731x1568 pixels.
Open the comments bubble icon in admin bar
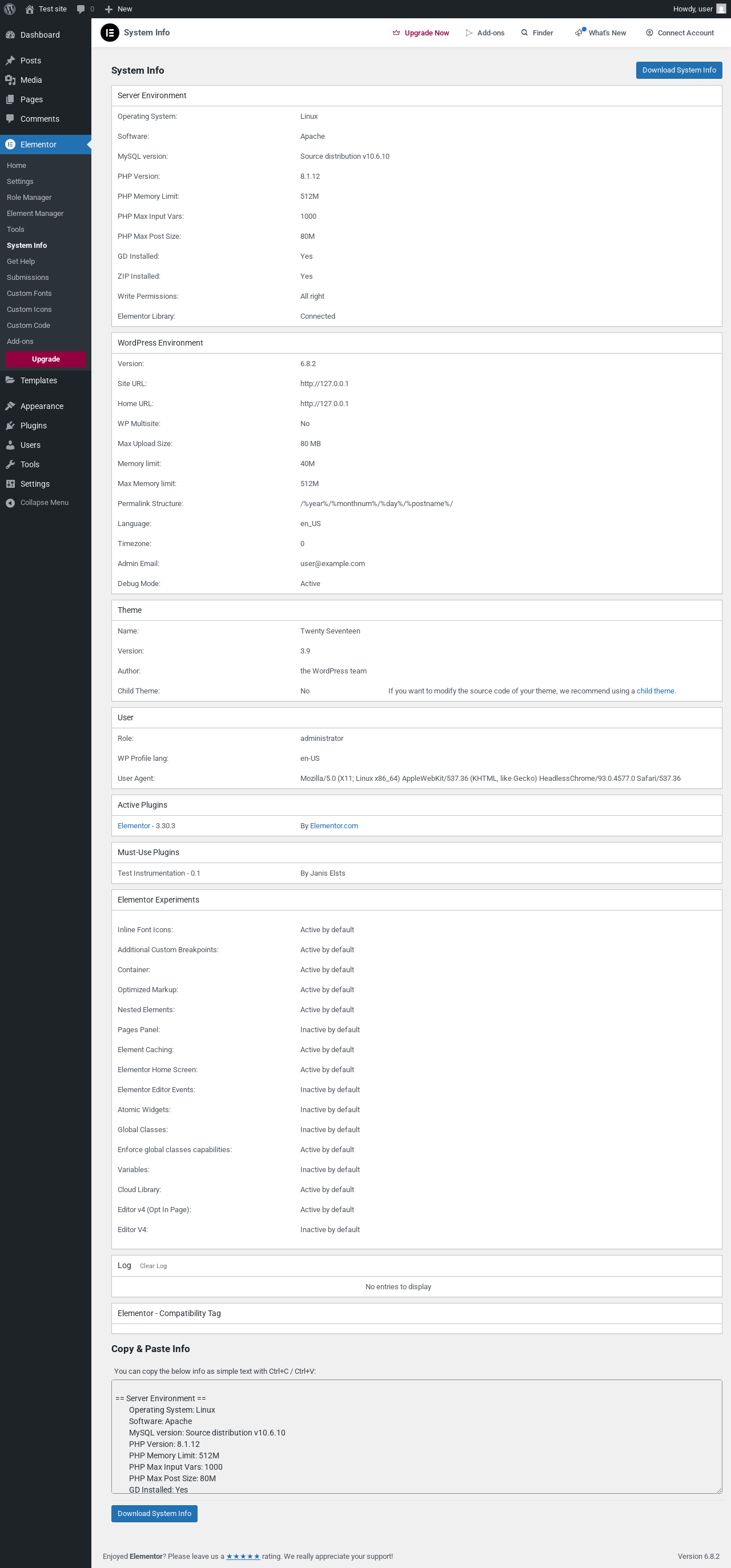[x=81, y=9]
